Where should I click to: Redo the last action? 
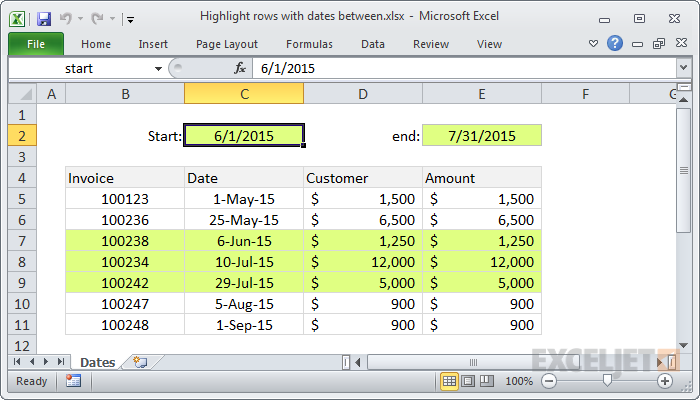pyautogui.click(x=97, y=18)
